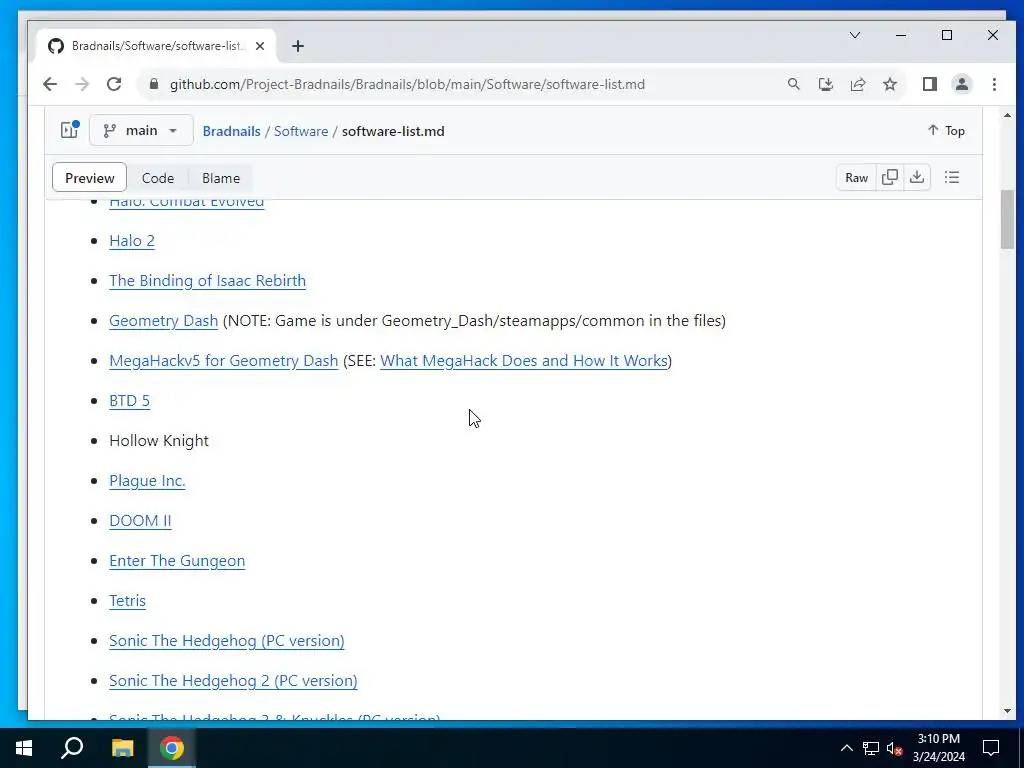Jump to Top of file
The image size is (1024, 768).
tap(946, 131)
